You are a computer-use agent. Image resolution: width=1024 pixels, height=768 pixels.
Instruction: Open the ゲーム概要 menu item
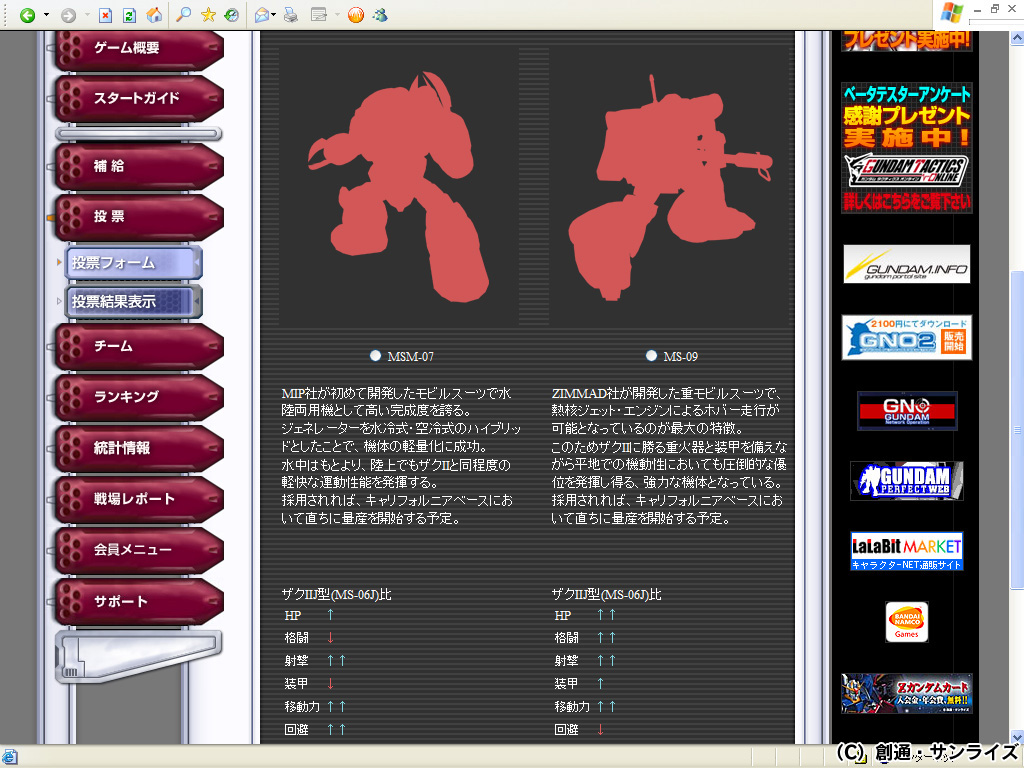[139, 49]
